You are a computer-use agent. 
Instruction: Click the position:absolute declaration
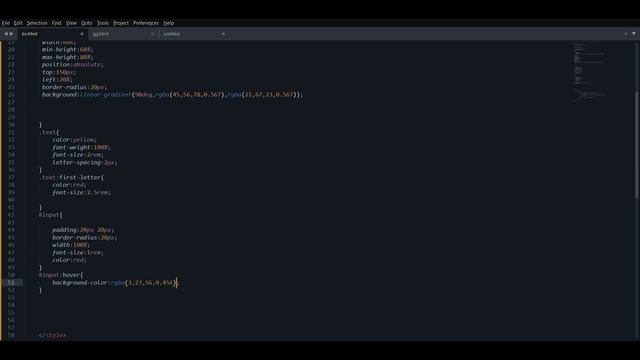coord(73,65)
